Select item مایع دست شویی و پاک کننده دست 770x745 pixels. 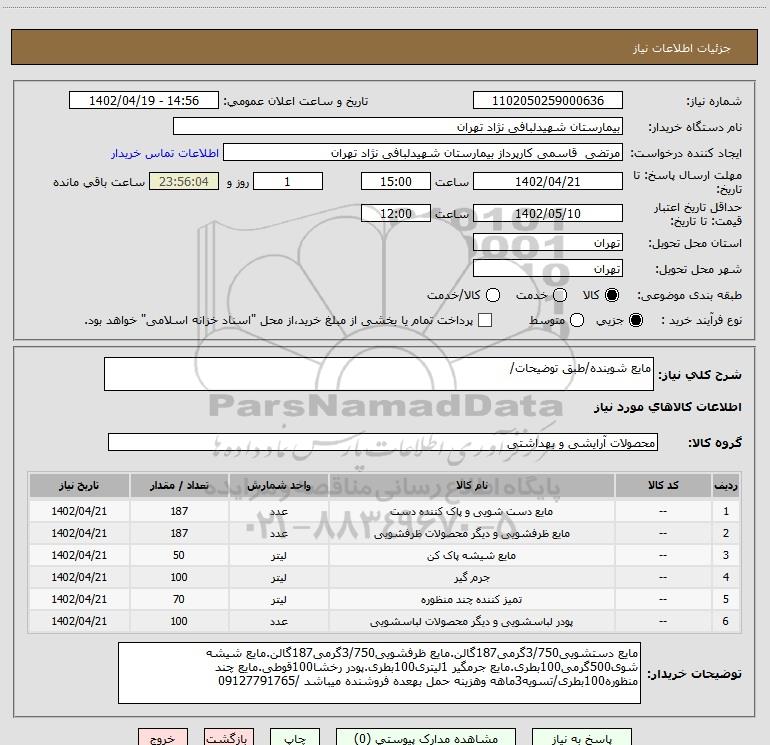471,511
